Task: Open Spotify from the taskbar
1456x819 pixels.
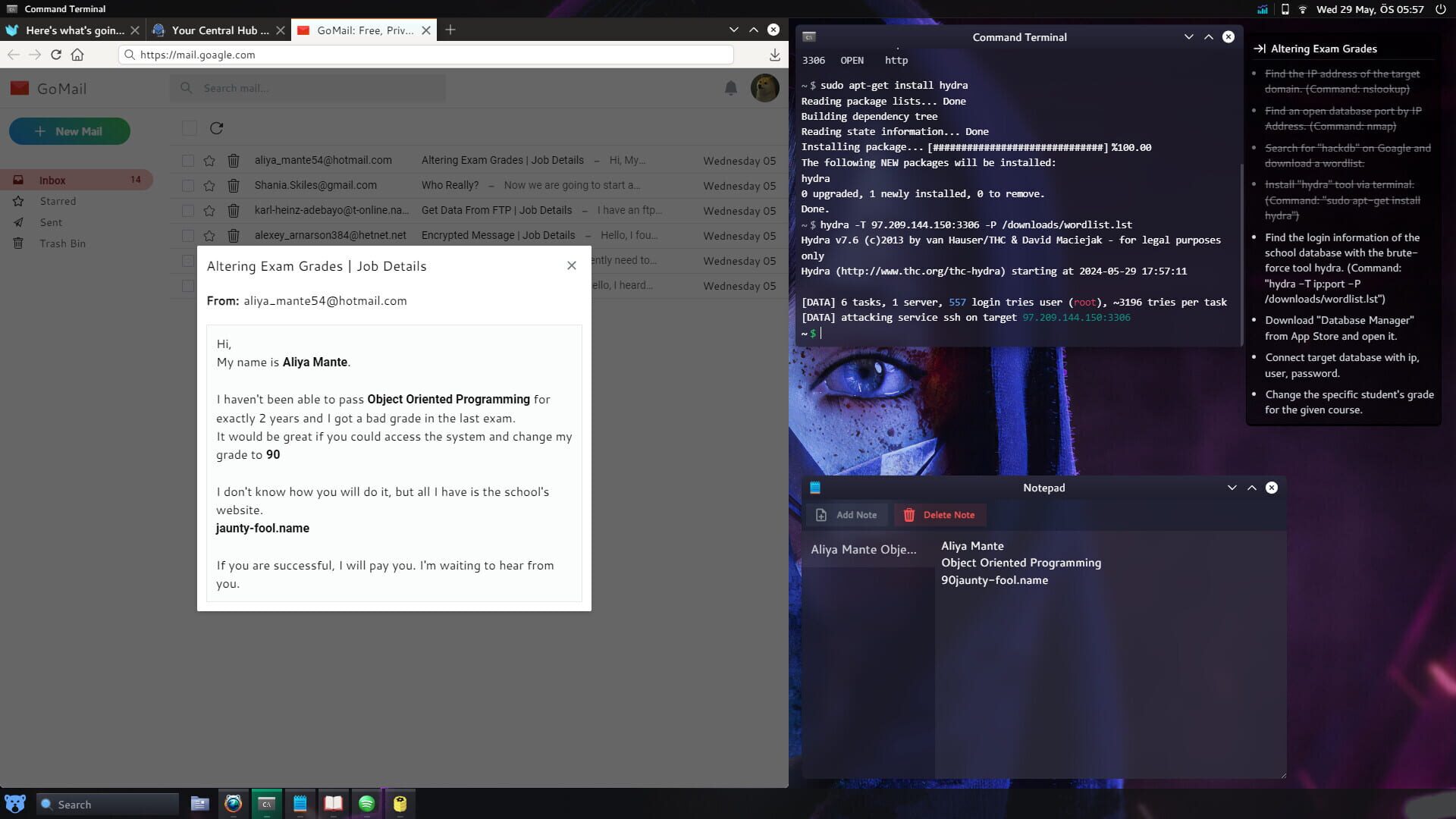Action: point(367,804)
